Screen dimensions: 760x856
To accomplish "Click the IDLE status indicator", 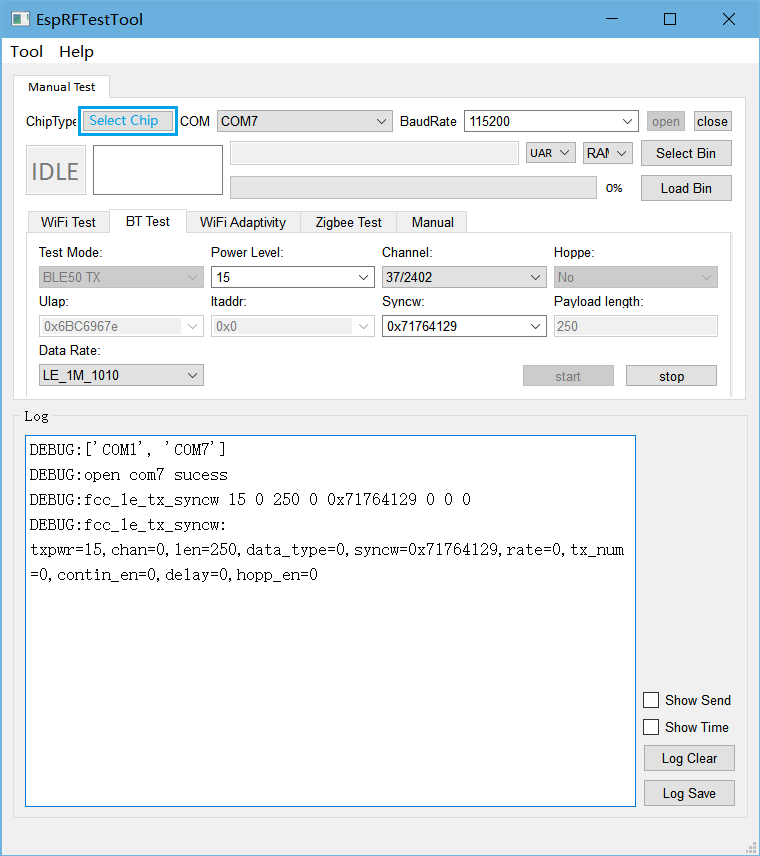I will pyautogui.click(x=55, y=171).
